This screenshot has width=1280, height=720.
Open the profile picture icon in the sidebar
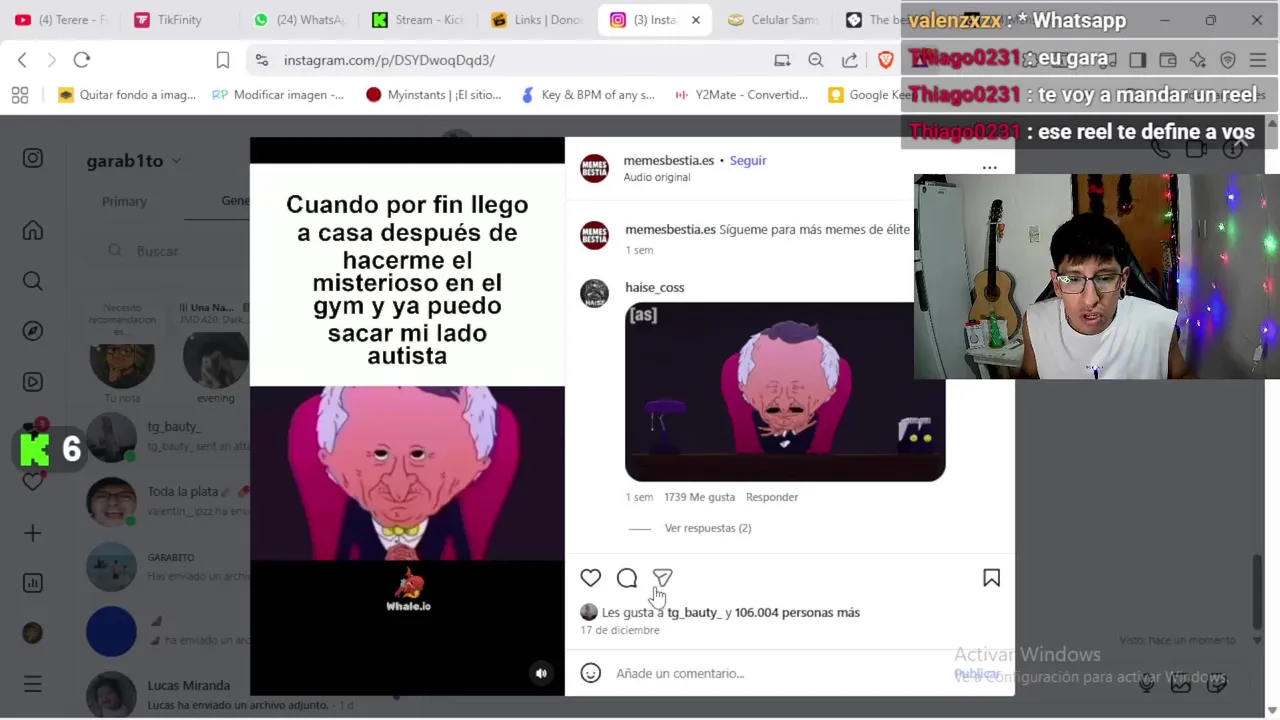coord(33,633)
